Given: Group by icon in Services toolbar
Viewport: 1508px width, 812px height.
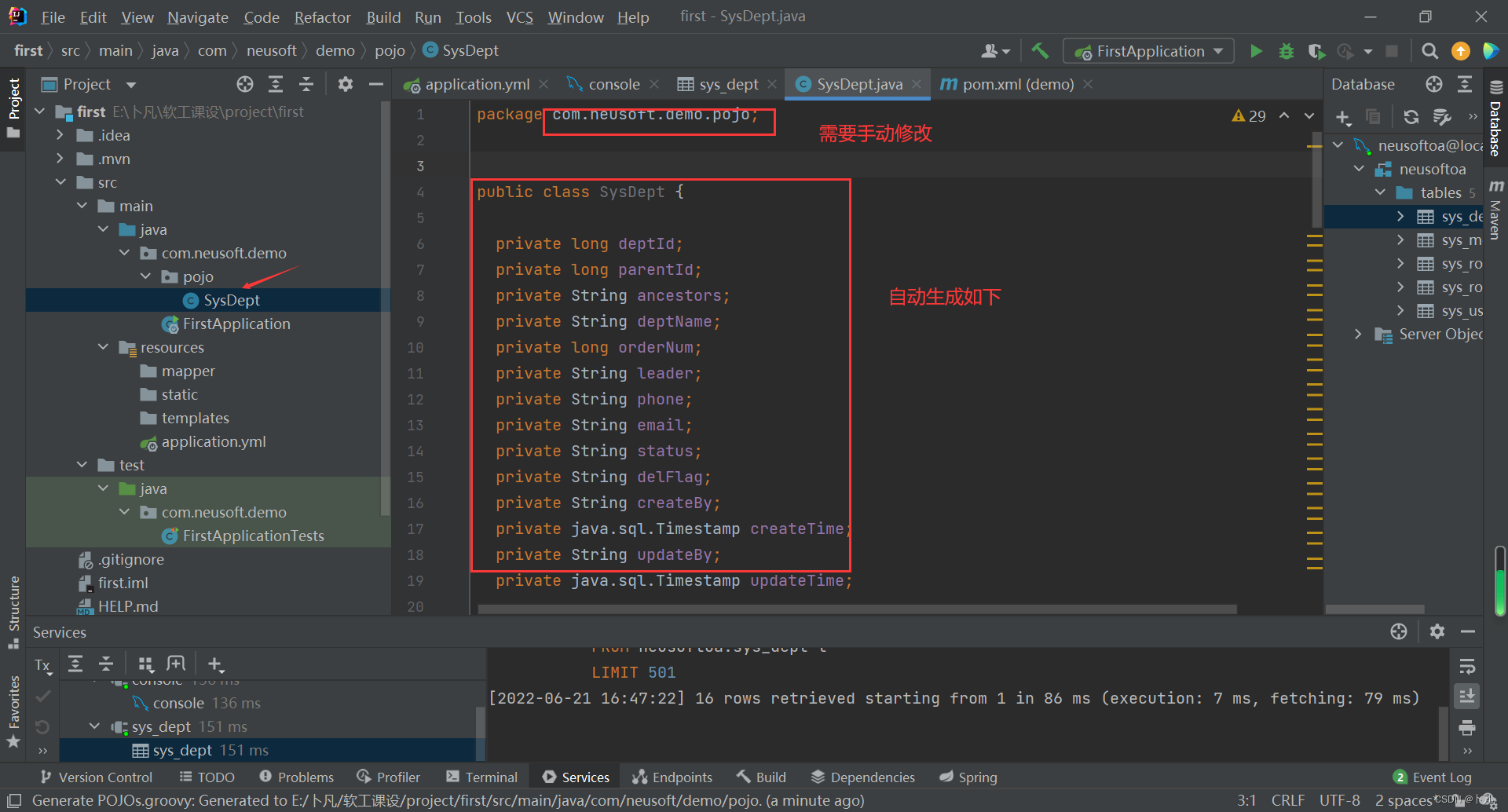Looking at the screenshot, I should [145, 664].
